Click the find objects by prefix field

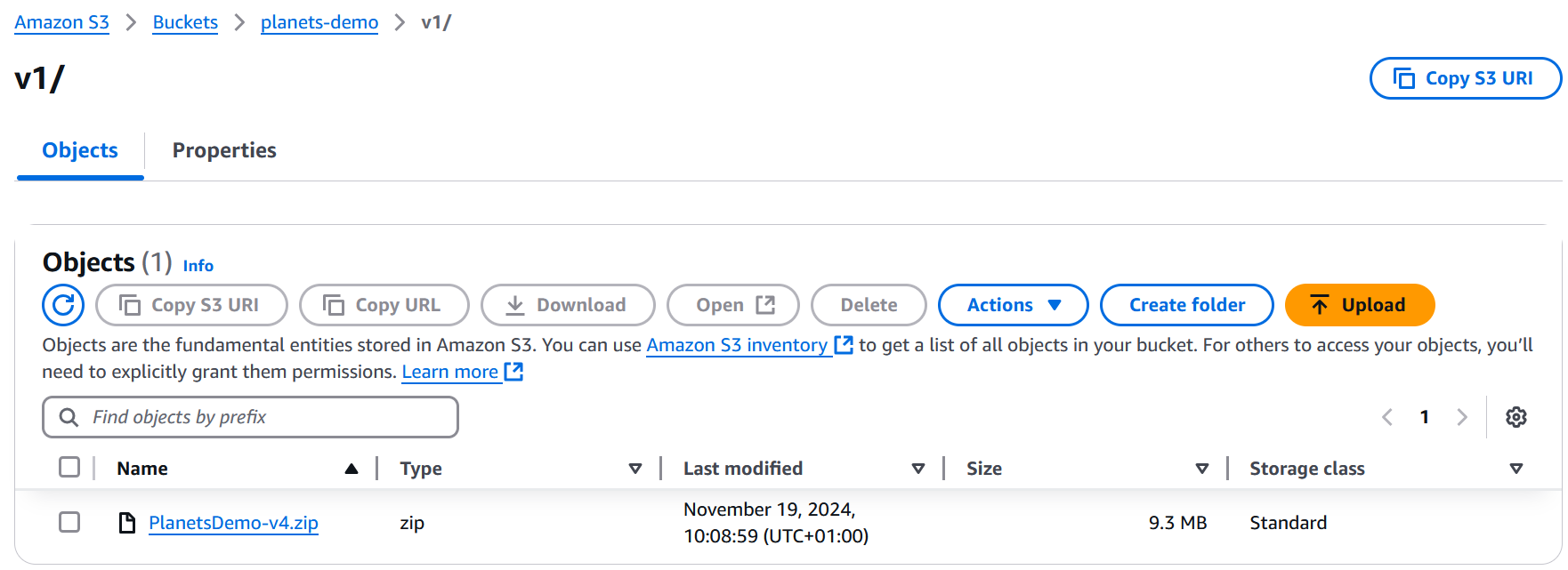tap(249, 416)
